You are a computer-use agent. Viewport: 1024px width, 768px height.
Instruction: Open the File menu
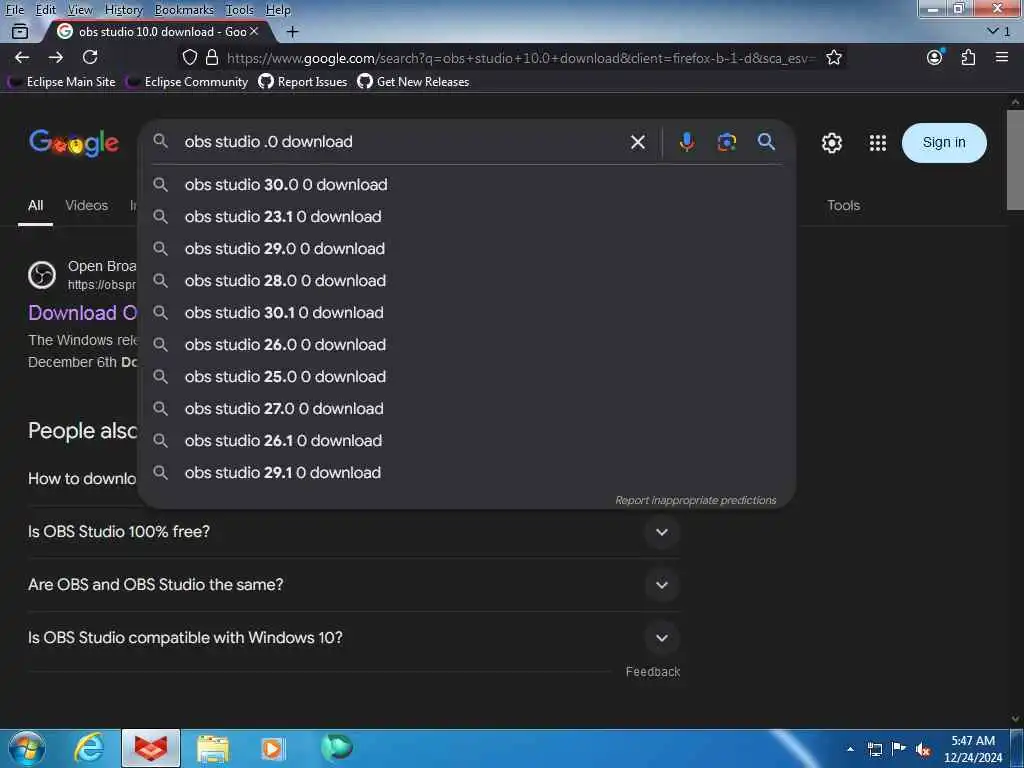pos(14,9)
